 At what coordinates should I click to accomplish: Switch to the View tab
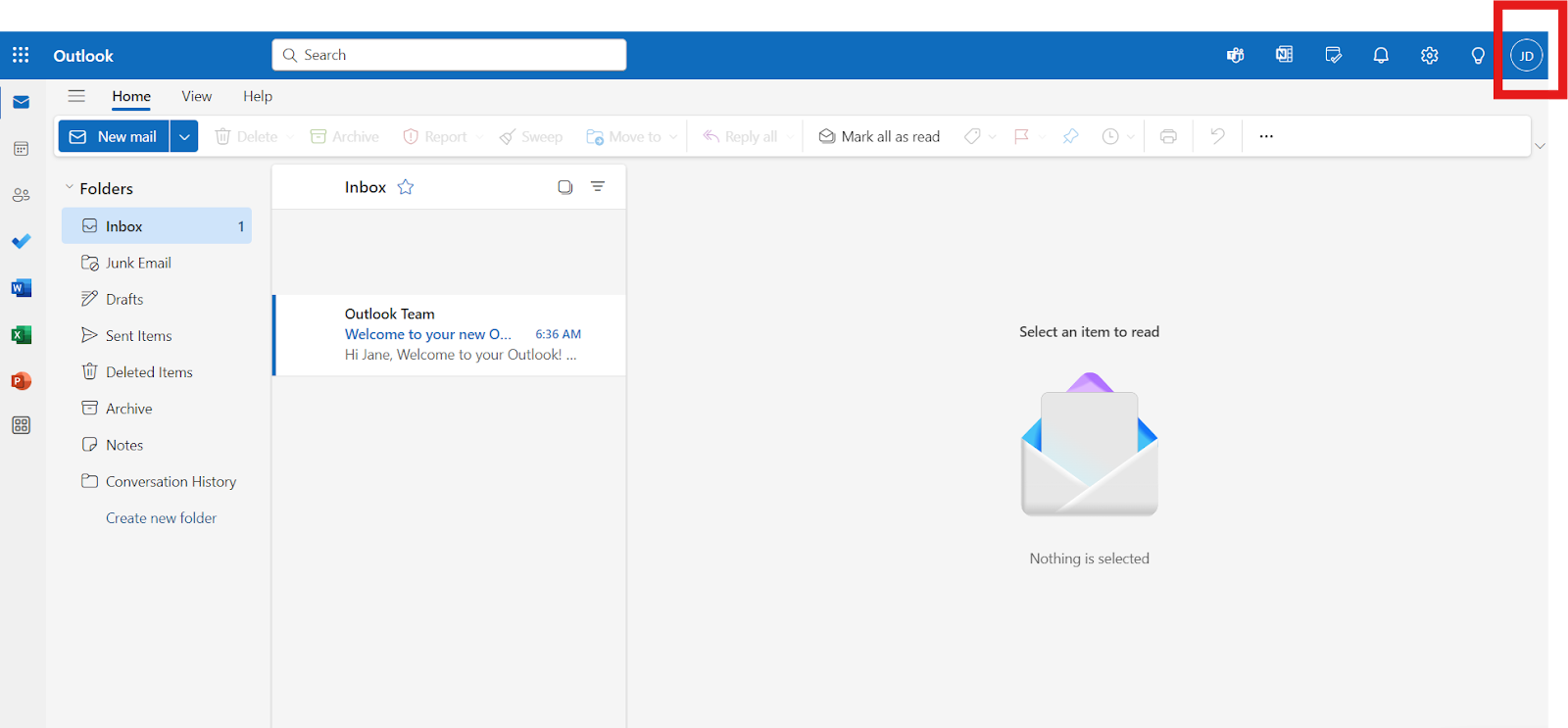(197, 96)
